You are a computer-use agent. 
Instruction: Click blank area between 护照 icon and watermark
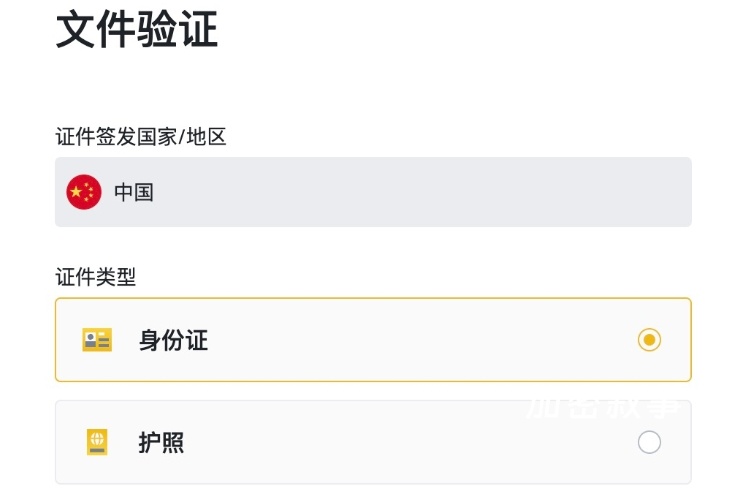pyautogui.click(x=350, y=442)
